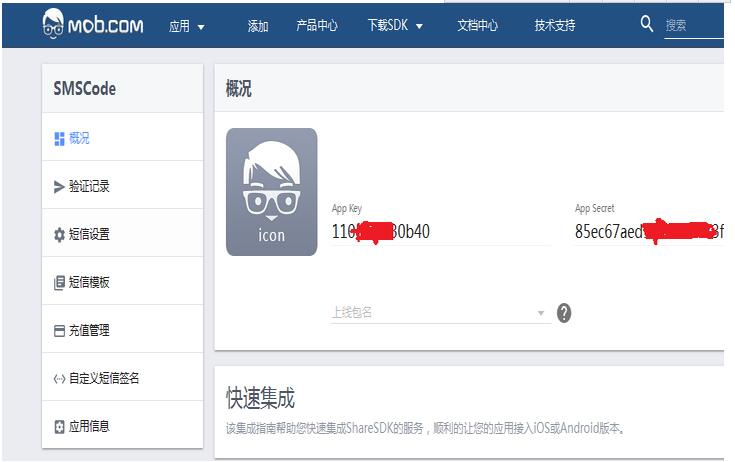Click the App Key value field

coord(440,232)
